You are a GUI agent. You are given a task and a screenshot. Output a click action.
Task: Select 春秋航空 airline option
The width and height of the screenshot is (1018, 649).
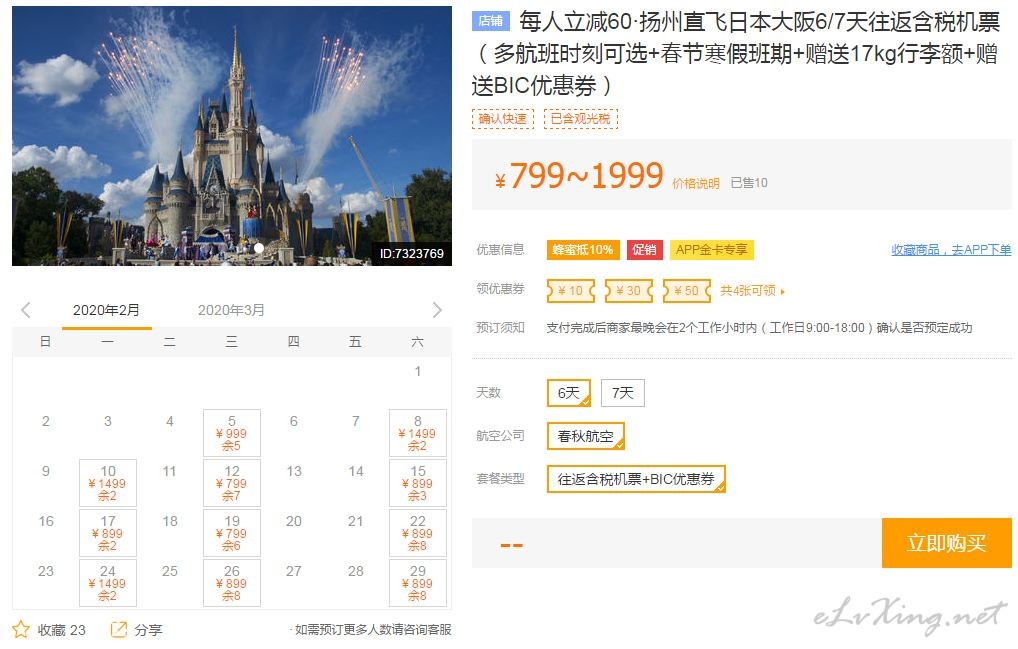pyautogui.click(x=586, y=436)
